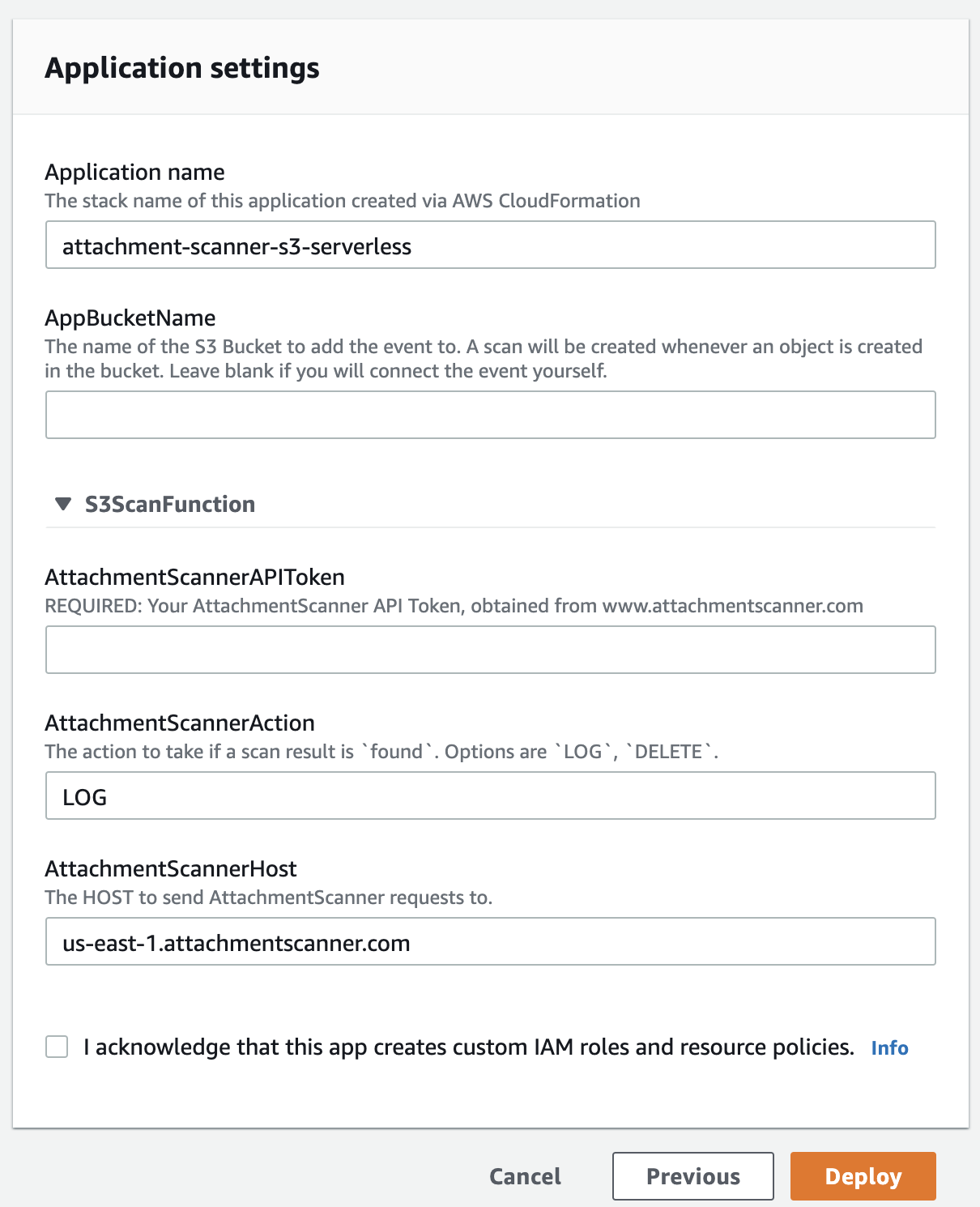Click the AttachmentScannerAPIToken field label
980x1207 pixels.
point(194,577)
